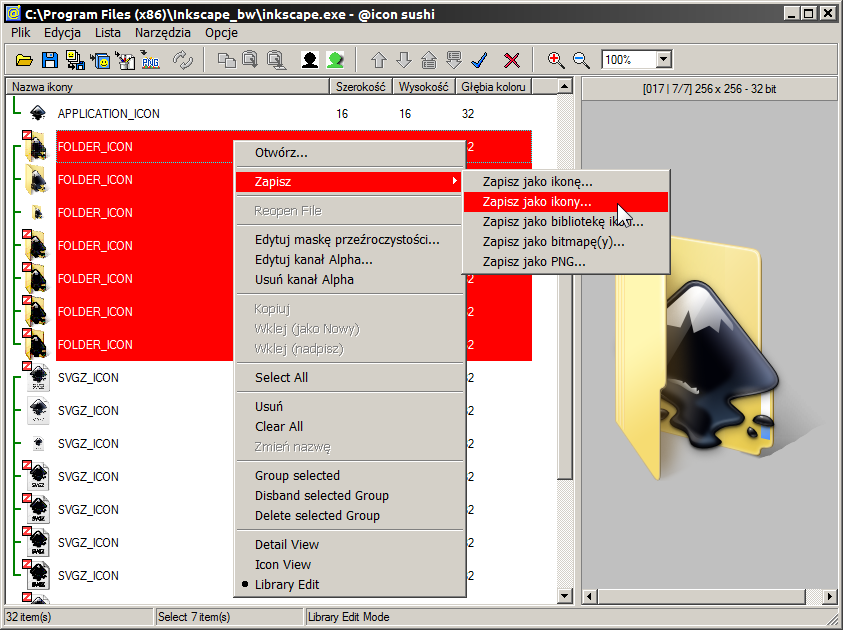Click the first FOLDER_ICON row label
This screenshot has height=630, width=843.
(95, 147)
